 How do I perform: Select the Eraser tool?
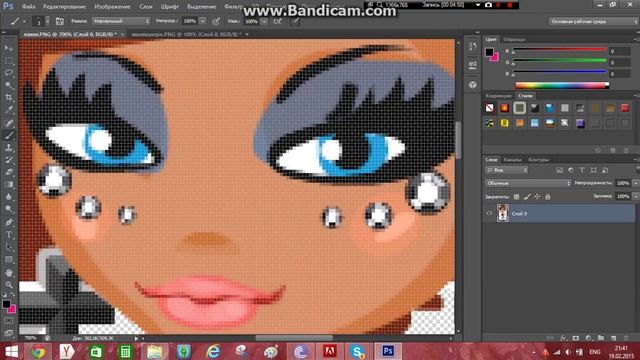pyautogui.click(x=9, y=172)
